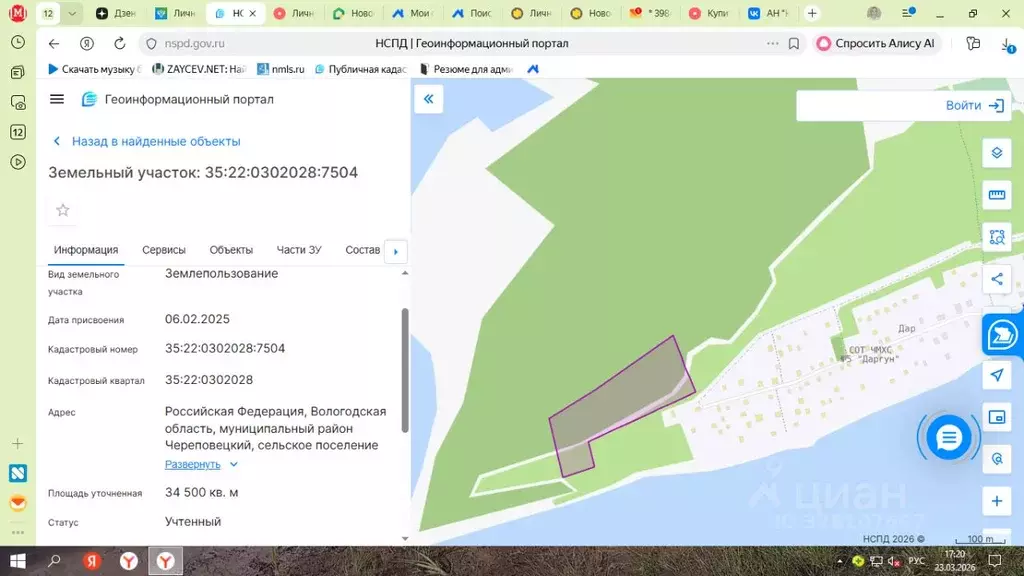Click the share map icon

coord(996,279)
